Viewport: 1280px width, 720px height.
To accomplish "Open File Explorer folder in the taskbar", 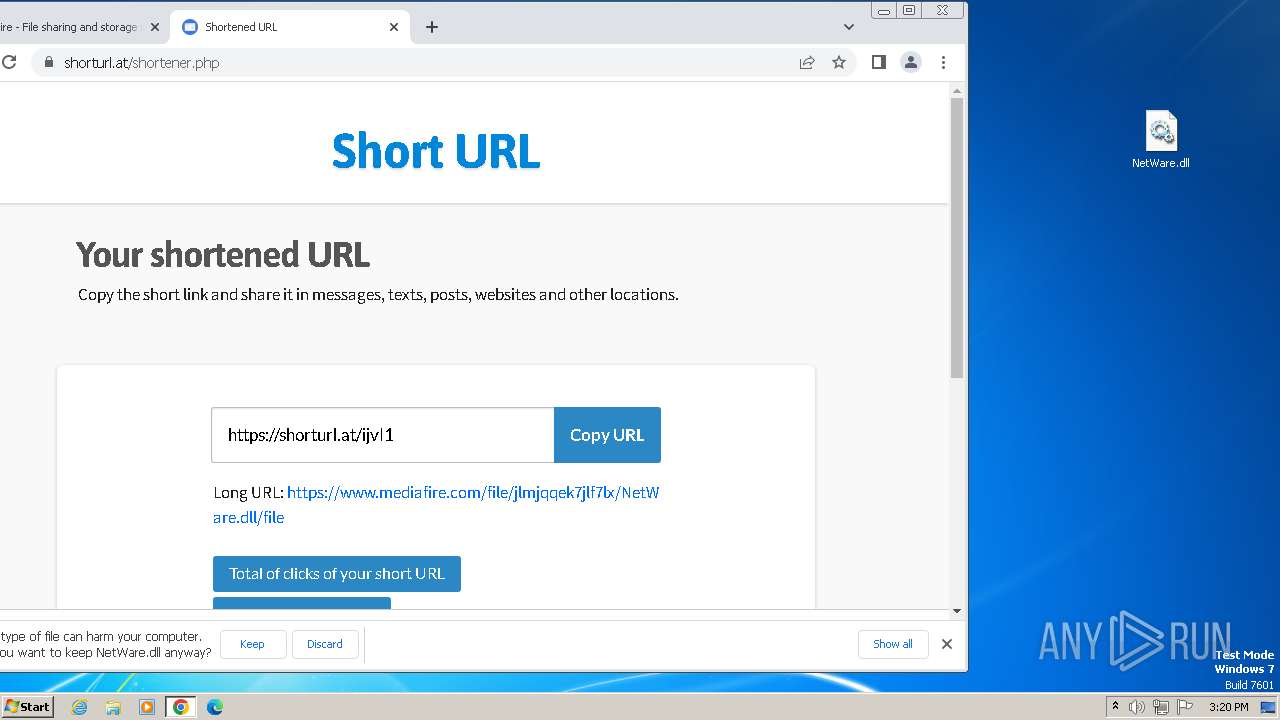I will click(113, 707).
